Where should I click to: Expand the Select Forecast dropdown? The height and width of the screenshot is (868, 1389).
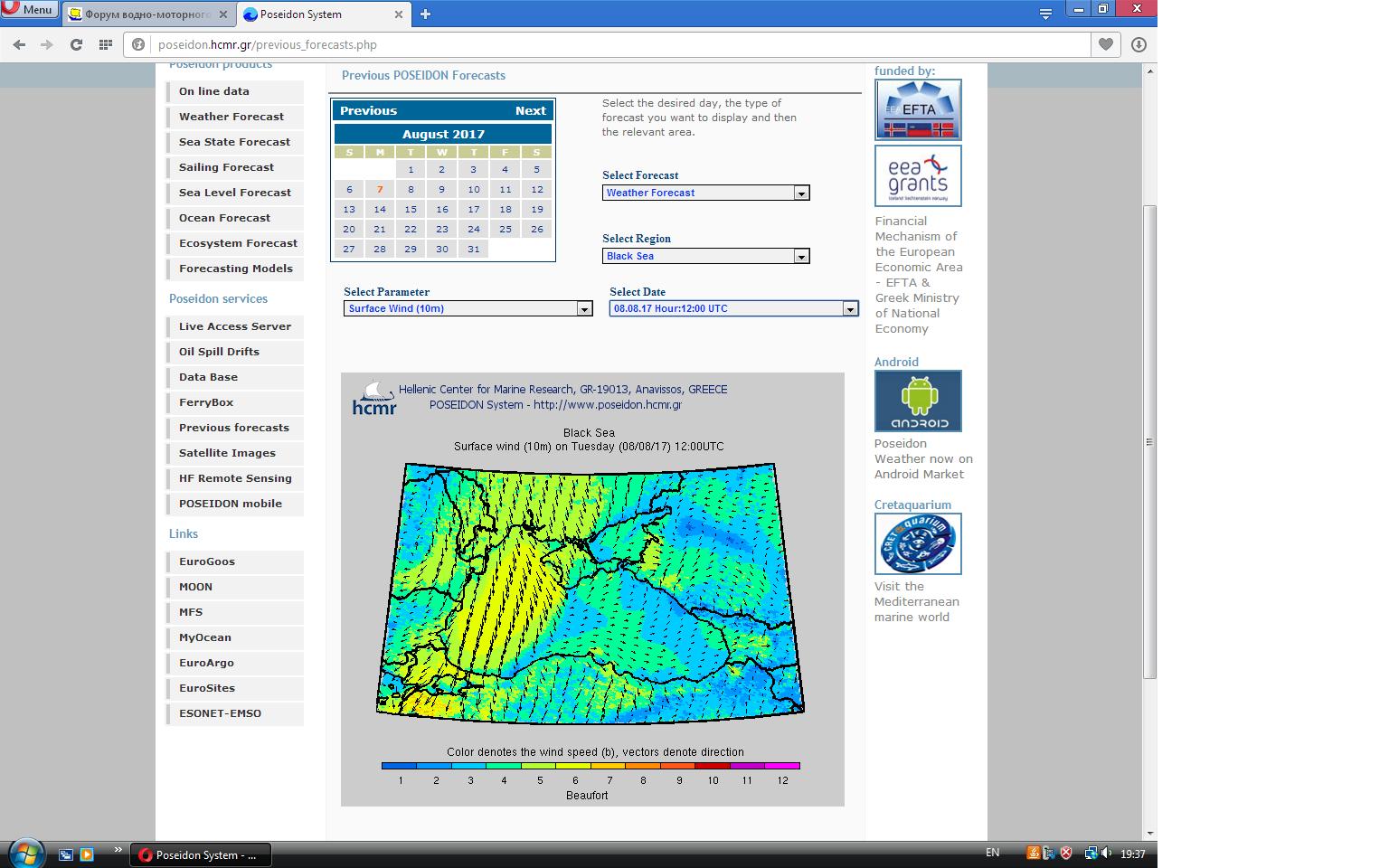(705, 193)
